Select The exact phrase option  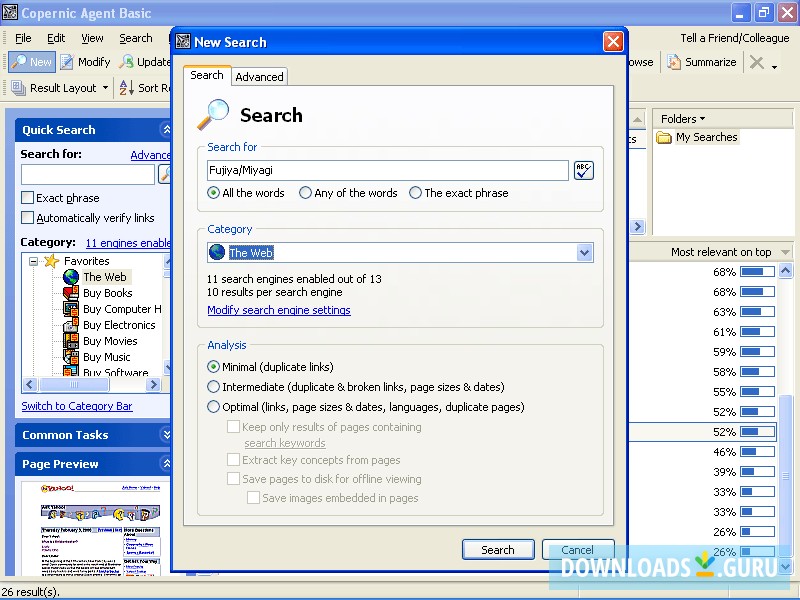click(415, 193)
